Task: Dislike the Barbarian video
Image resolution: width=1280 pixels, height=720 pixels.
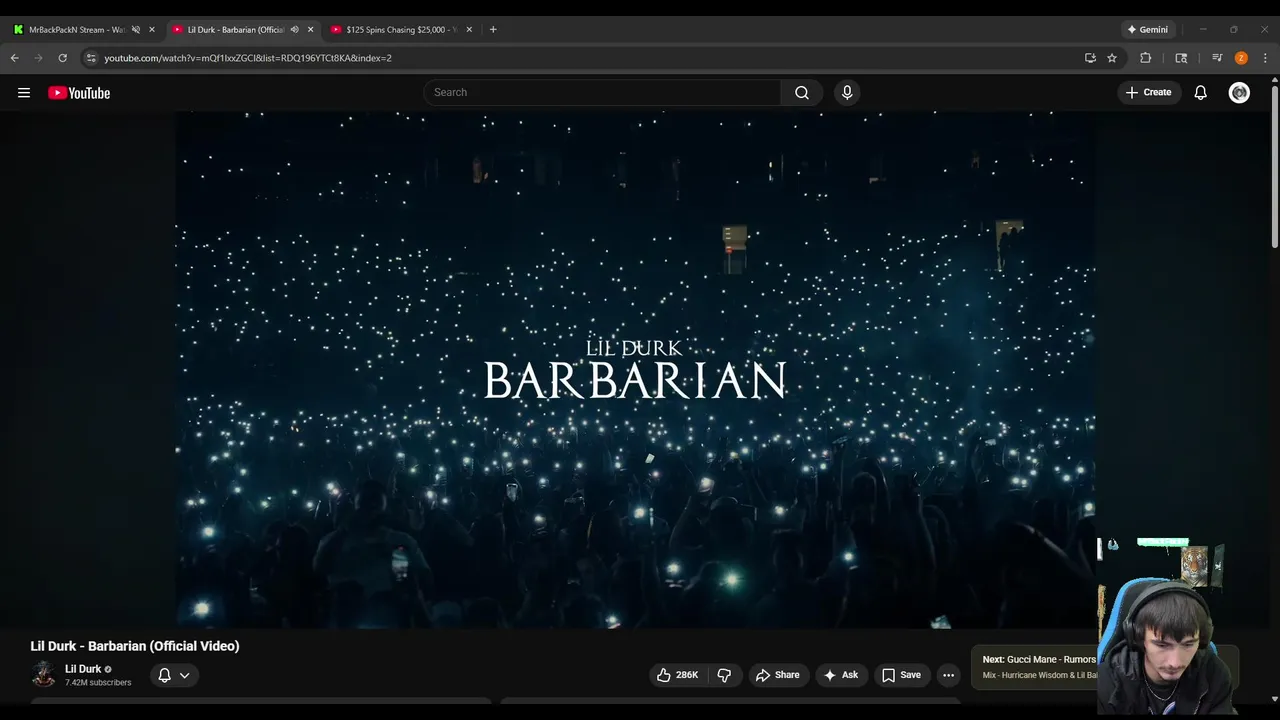Action: point(724,675)
